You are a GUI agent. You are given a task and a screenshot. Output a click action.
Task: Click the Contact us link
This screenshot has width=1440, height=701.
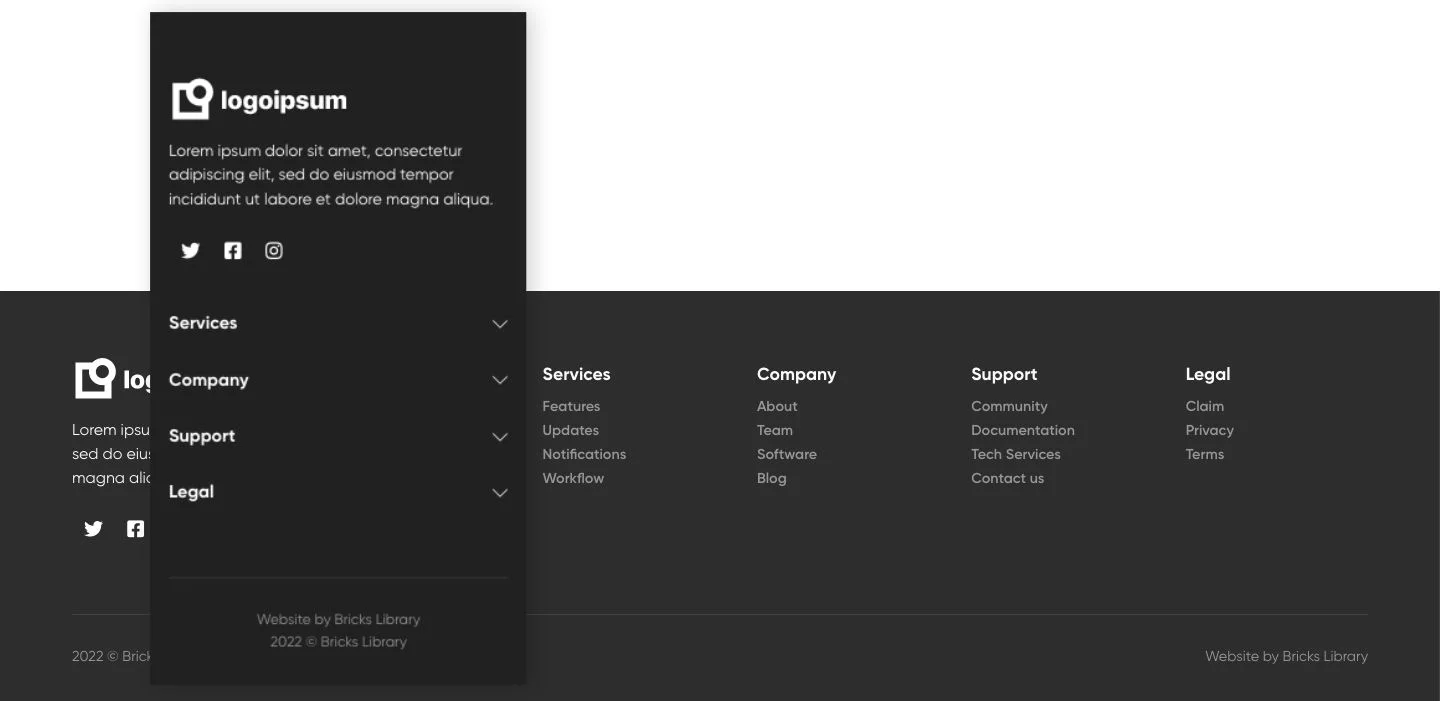click(1007, 478)
